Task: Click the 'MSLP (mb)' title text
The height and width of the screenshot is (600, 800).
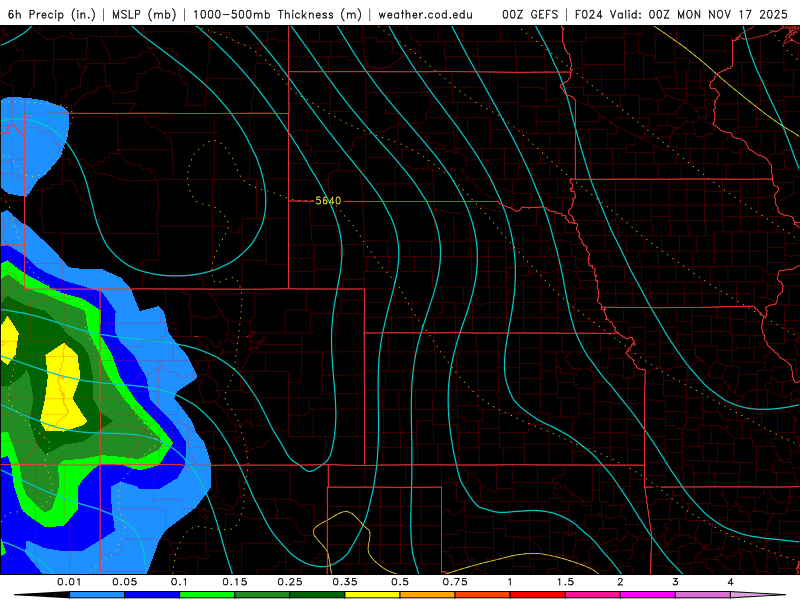Action: coord(144,14)
